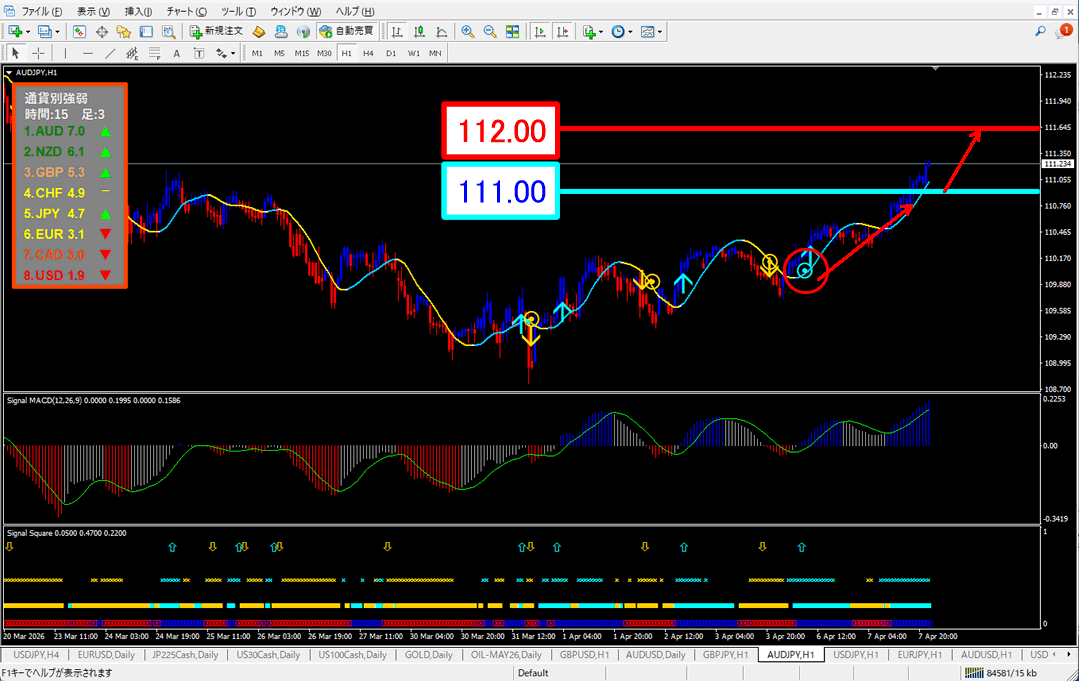
Task: Open the search magnifier at top right
Action: (x=1039, y=32)
